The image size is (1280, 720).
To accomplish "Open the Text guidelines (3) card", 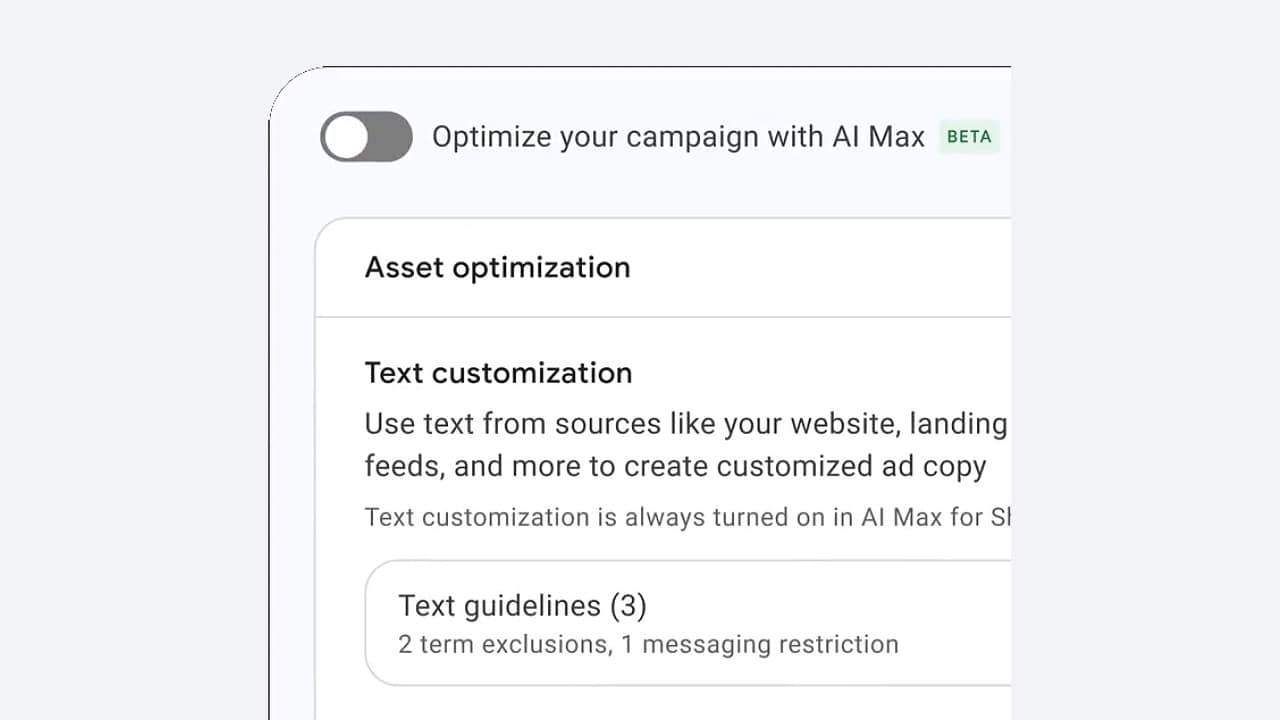I will (688, 623).
